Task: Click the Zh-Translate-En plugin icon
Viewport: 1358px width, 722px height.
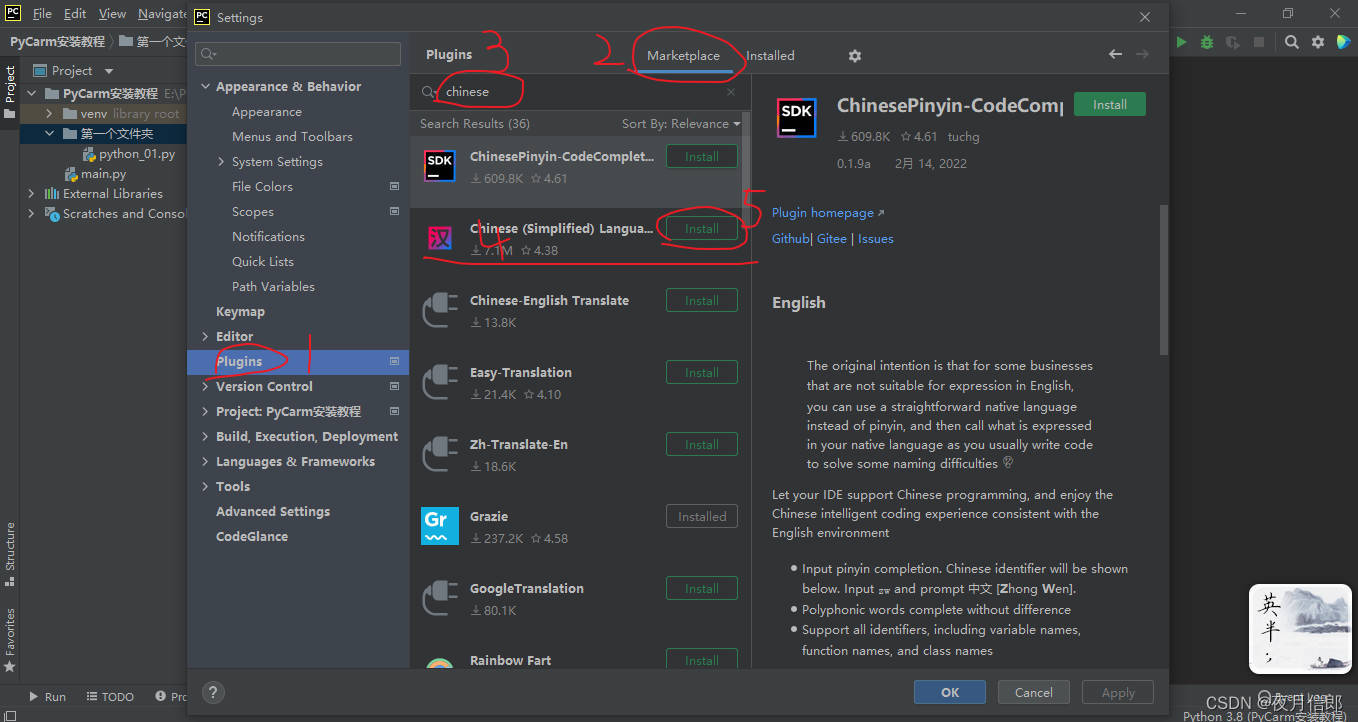Action: click(440, 453)
